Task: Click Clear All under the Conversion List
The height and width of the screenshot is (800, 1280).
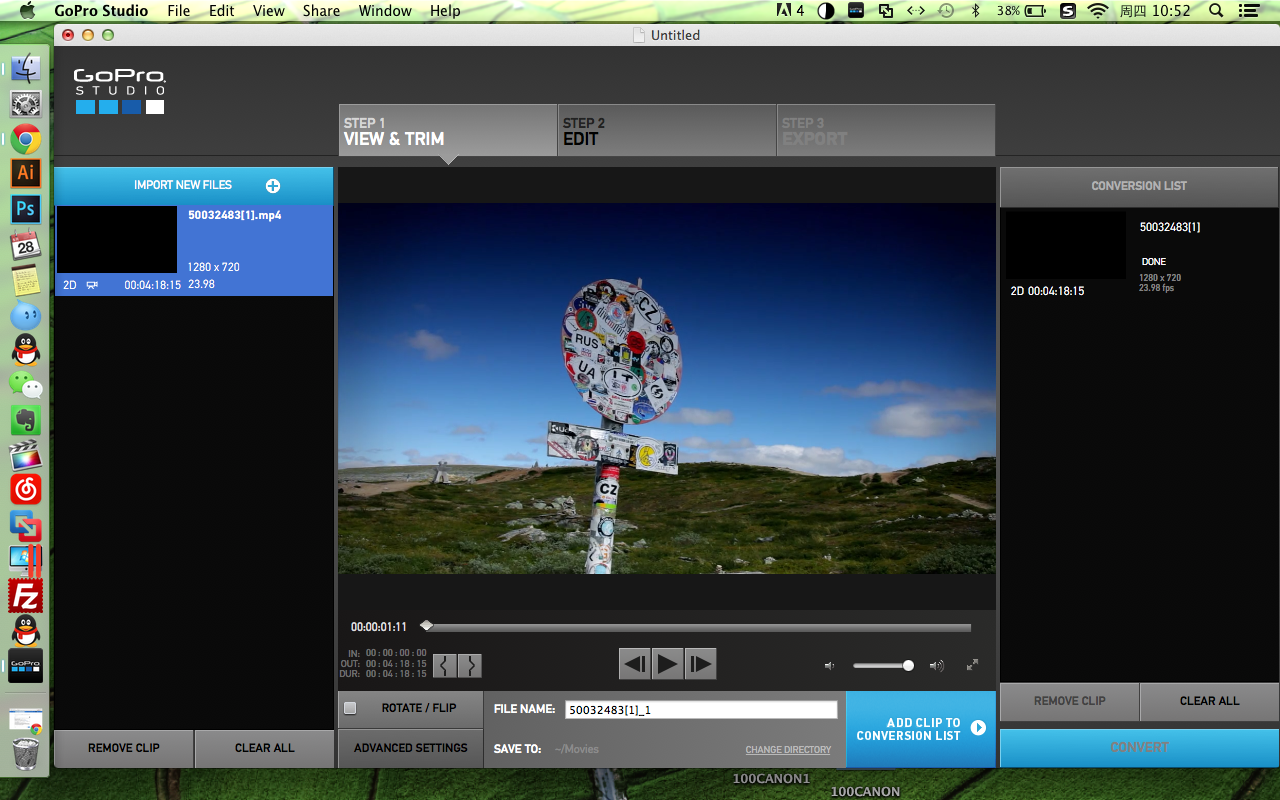Action: 1210,701
